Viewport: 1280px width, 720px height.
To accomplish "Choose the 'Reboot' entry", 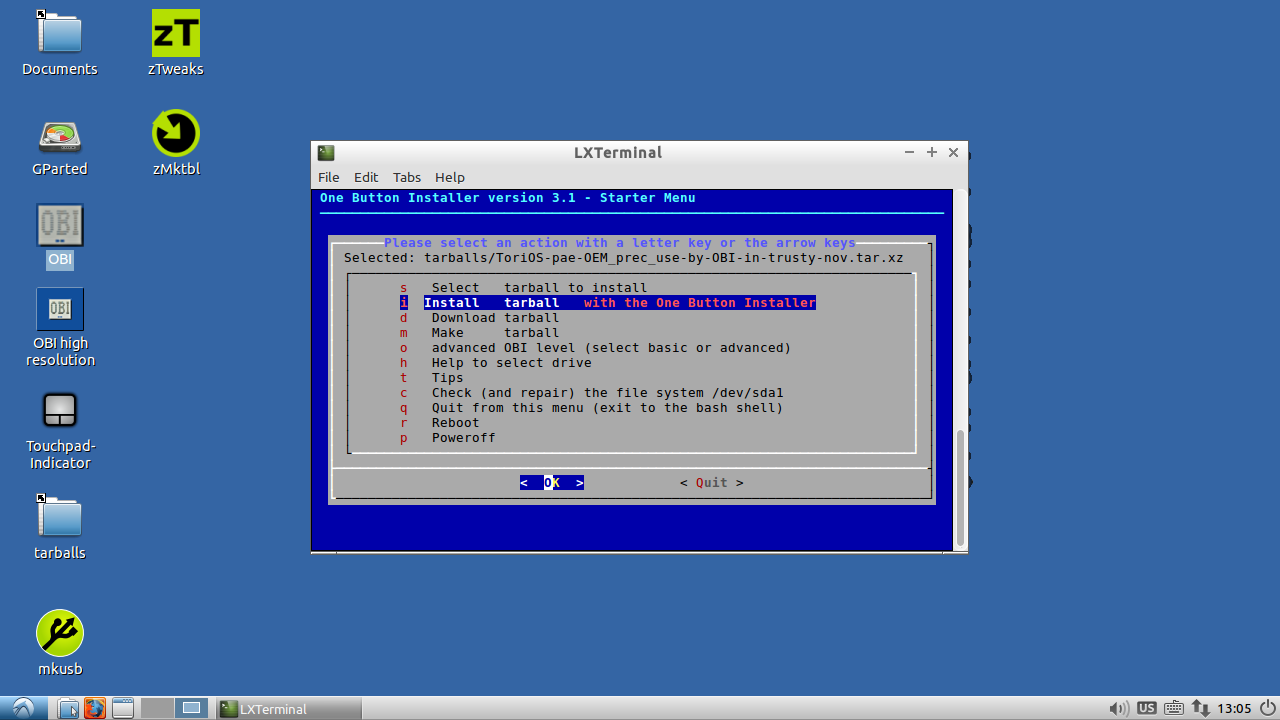I will tap(440, 423).
